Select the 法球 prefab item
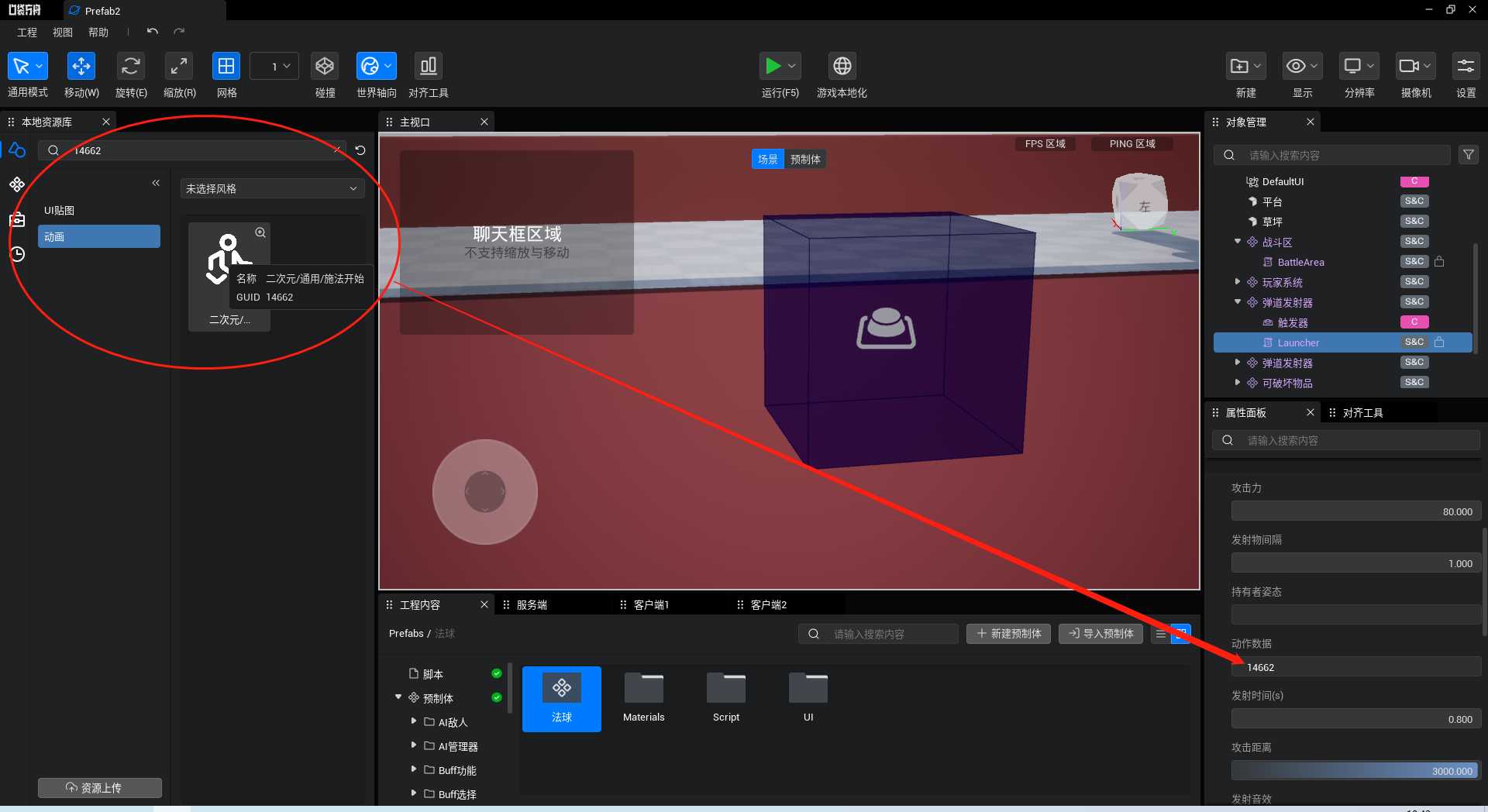 click(562, 699)
